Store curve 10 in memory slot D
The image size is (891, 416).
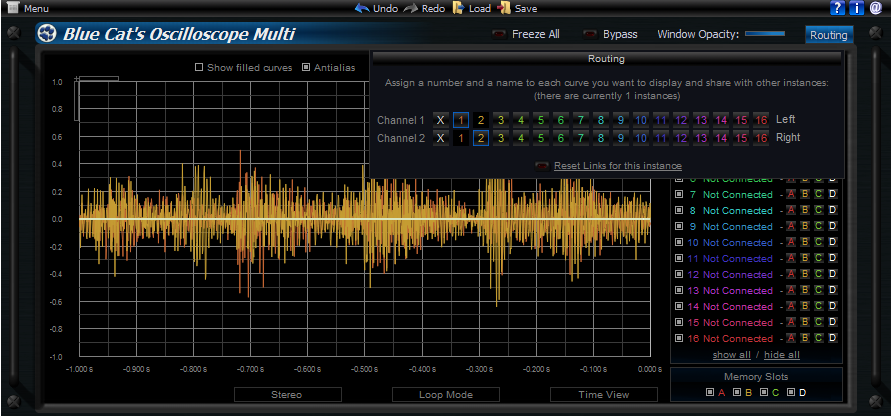pyautogui.click(x=832, y=242)
